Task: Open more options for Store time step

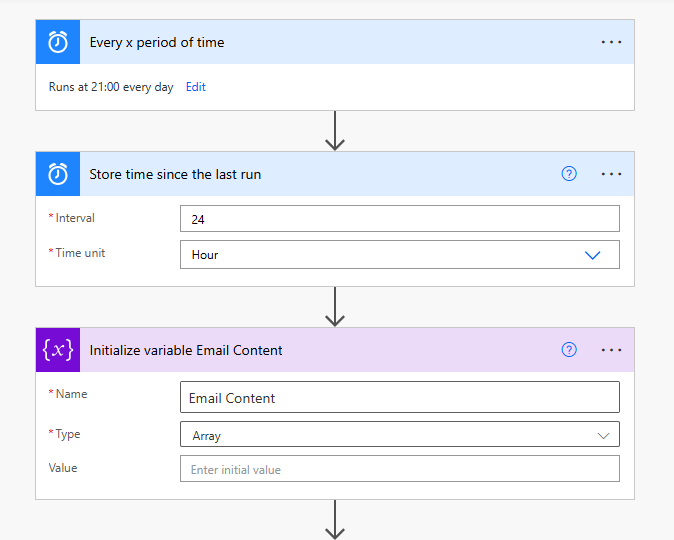Action: pos(611,174)
